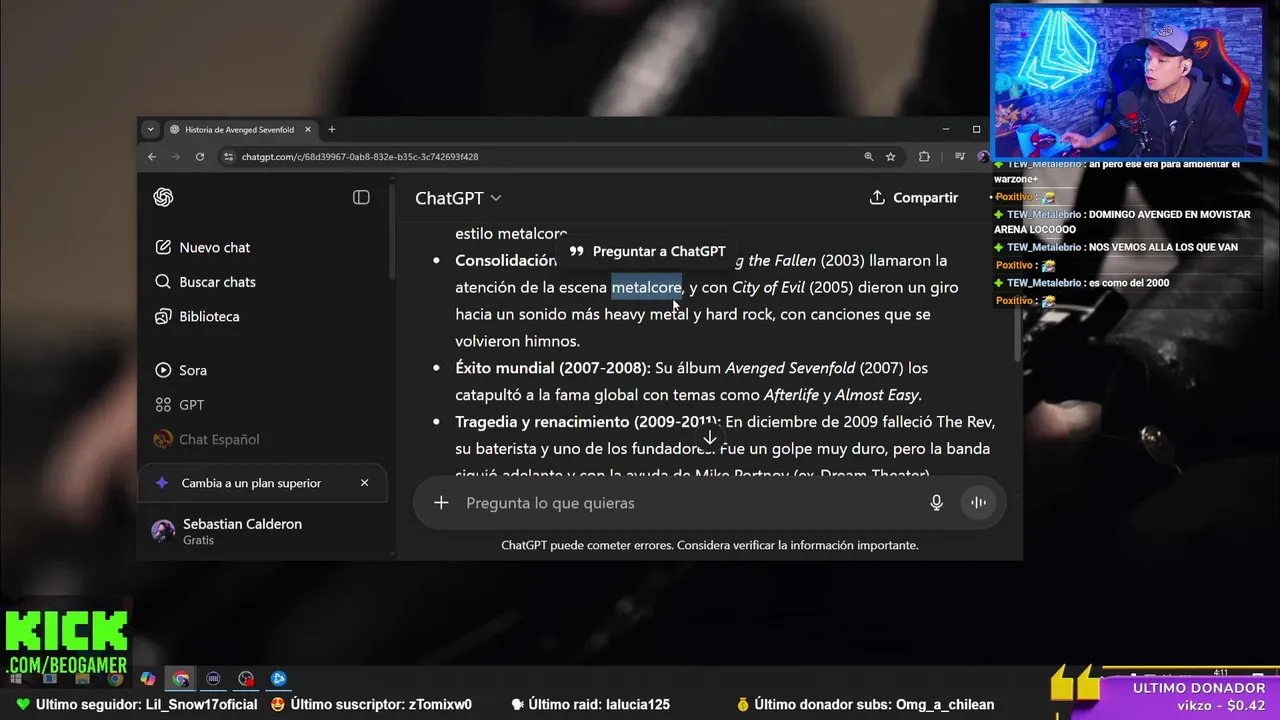Go forward in the browser
1280x720 pixels.
click(x=176, y=157)
